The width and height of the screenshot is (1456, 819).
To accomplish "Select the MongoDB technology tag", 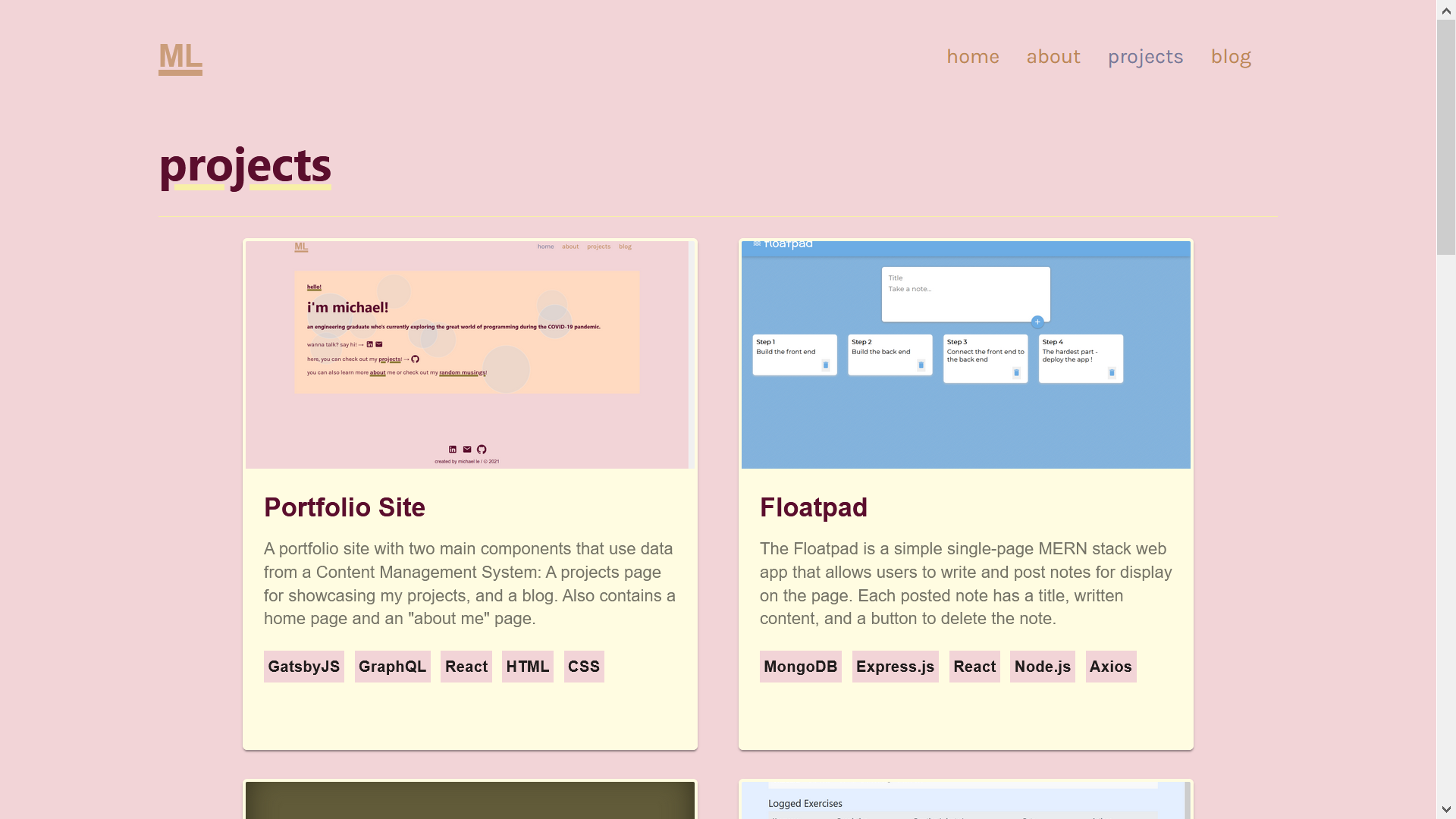I will tap(800, 666).
